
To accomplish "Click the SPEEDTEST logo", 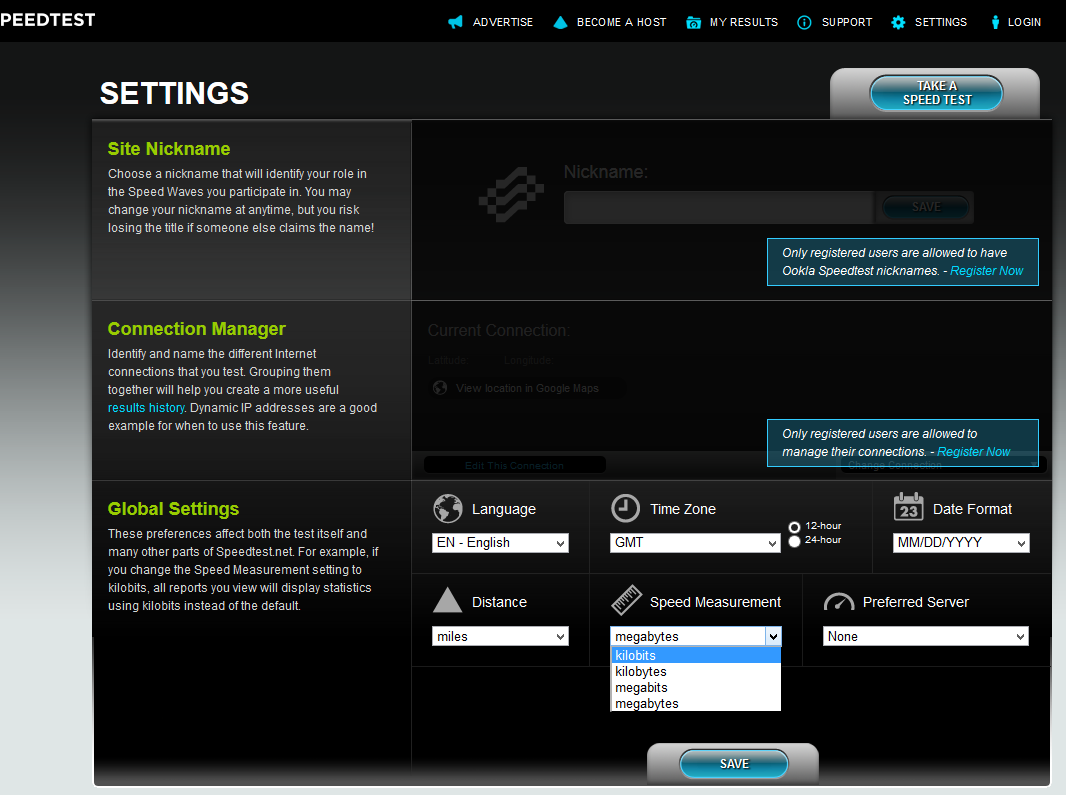I will pos(48,20).
